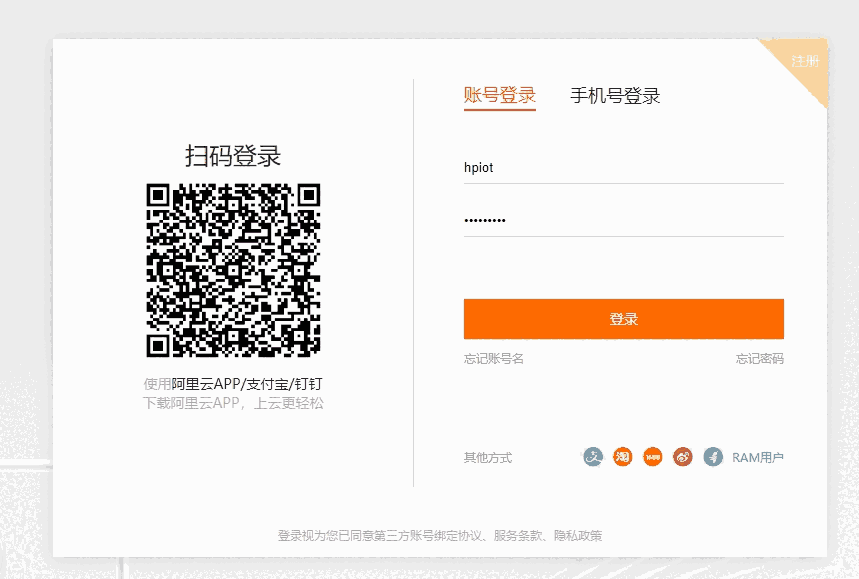Open the RAM用户 login link
Image resolution: width=859 pixels, height=579 pixels.
(757, 458)
